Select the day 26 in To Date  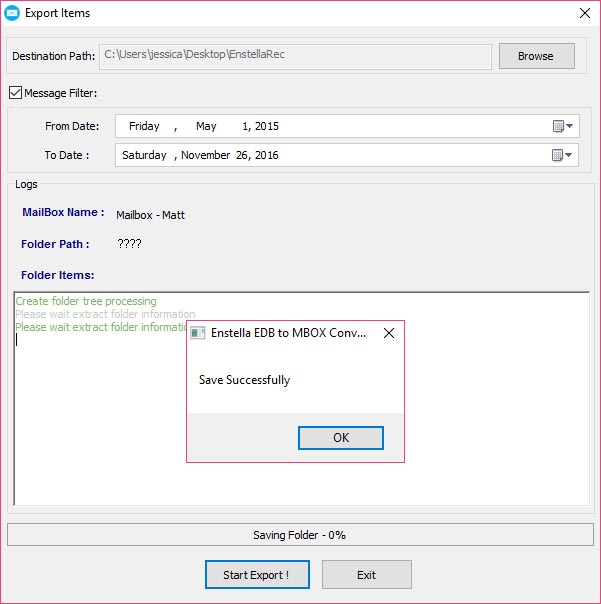coord(244,155)
